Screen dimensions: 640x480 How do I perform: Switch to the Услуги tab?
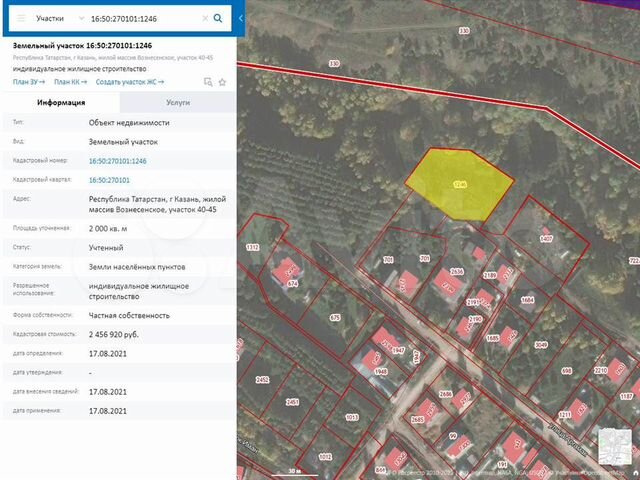pos(178,102)
